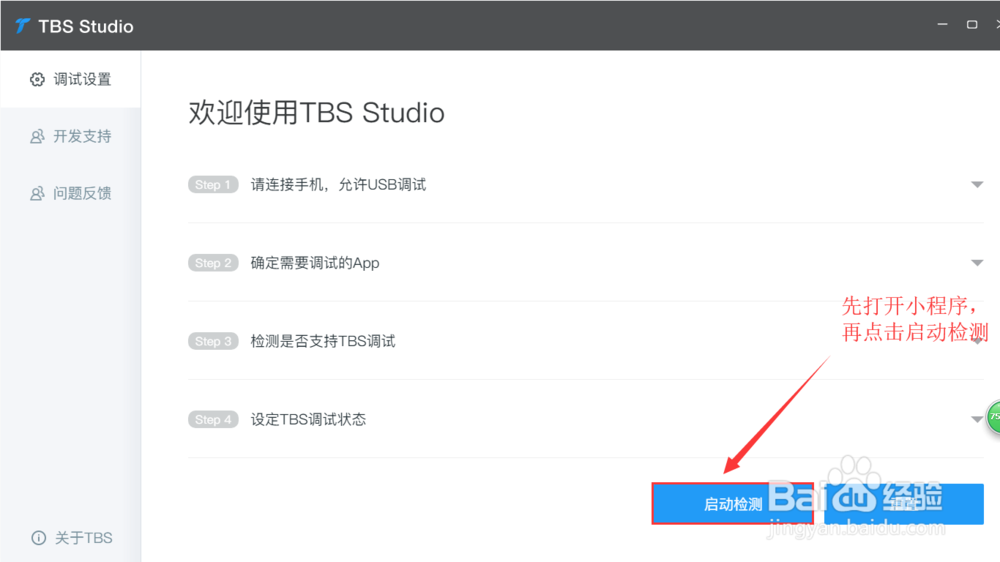Open the 关于TBS page
Image resolution: width=1000 pixels, height=562 pixels.
(71, 538)
